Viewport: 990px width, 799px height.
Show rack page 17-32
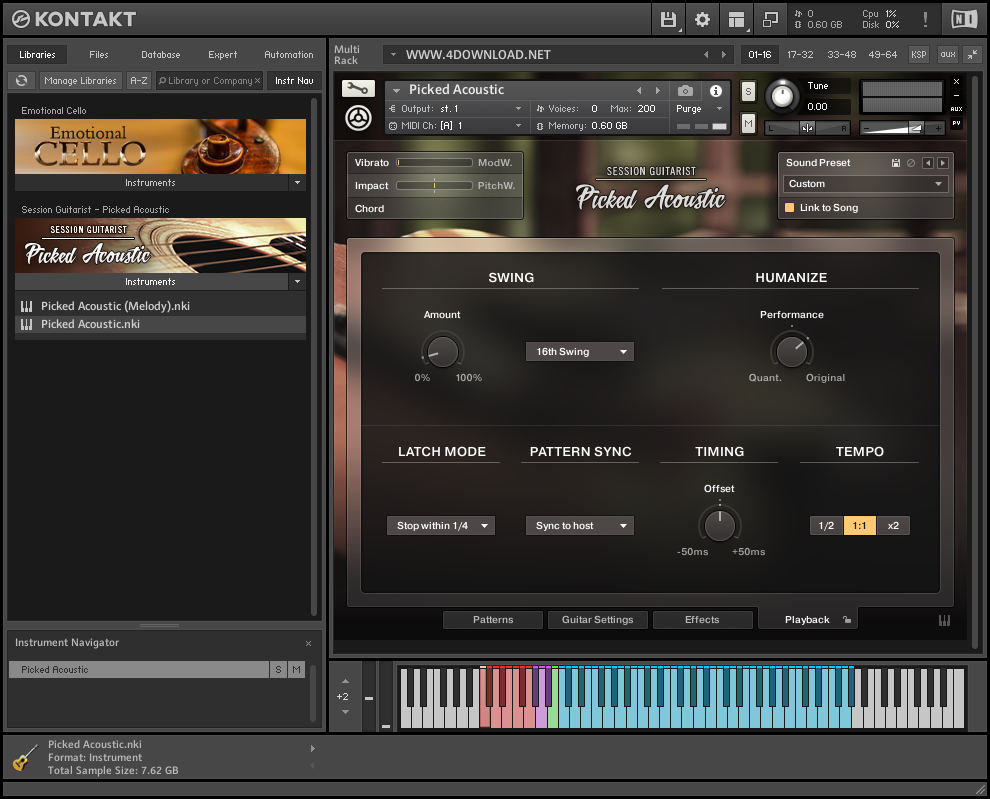[x=800, y=55]
